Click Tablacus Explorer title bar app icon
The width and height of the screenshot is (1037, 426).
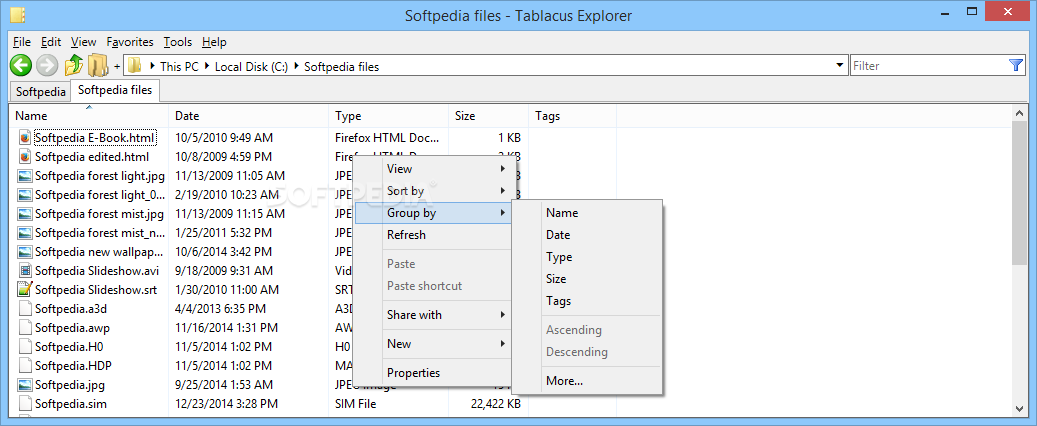pos(18,15)
